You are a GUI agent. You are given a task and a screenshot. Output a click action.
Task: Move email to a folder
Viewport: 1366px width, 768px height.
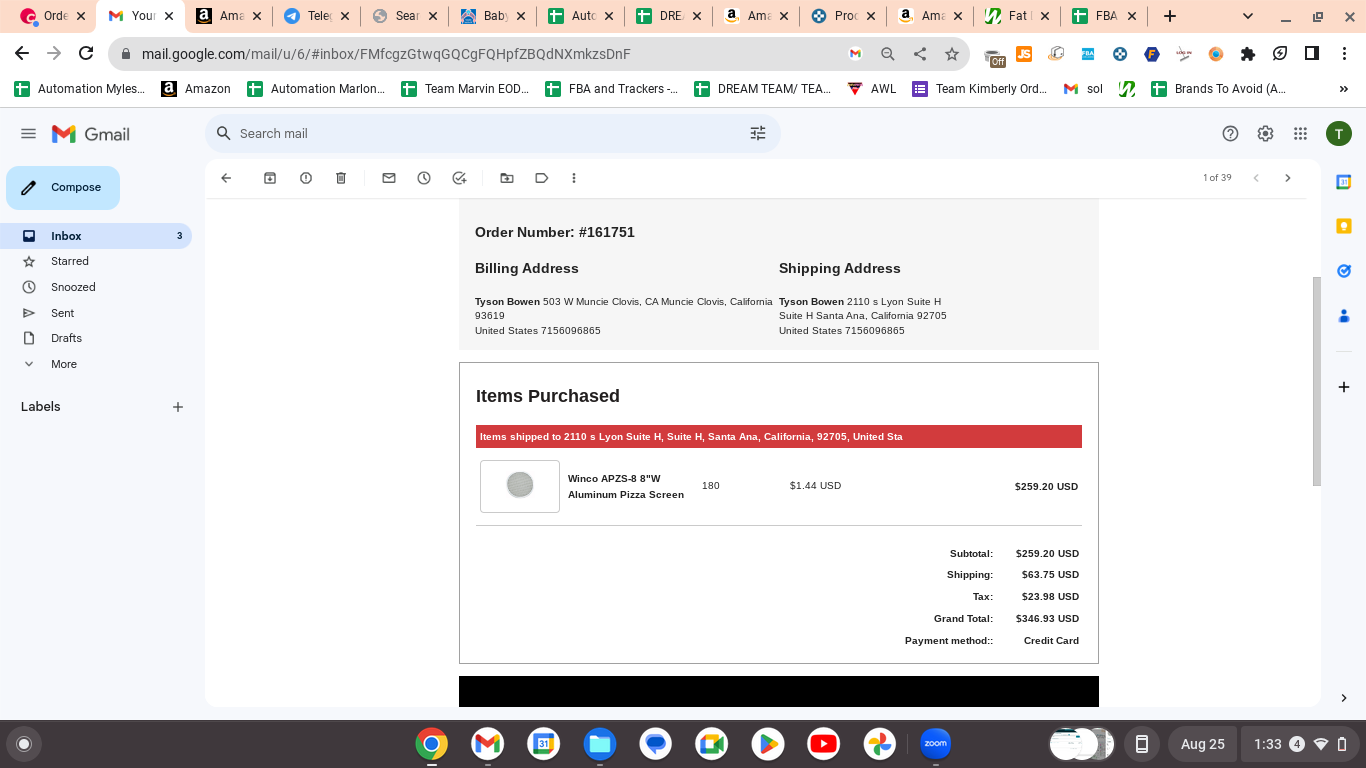click(507, 178)
